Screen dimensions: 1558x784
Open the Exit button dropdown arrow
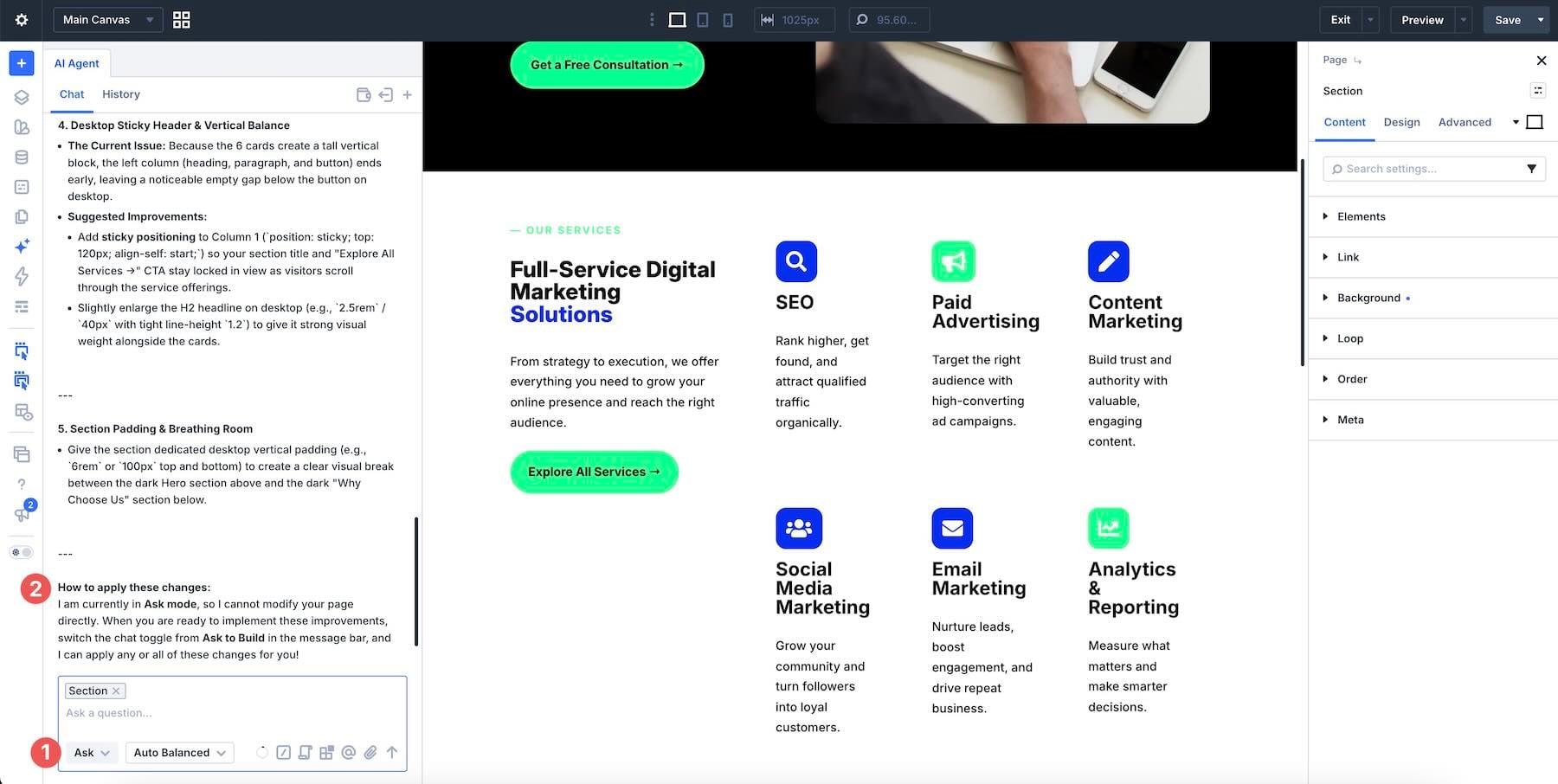pos(1370,20)
